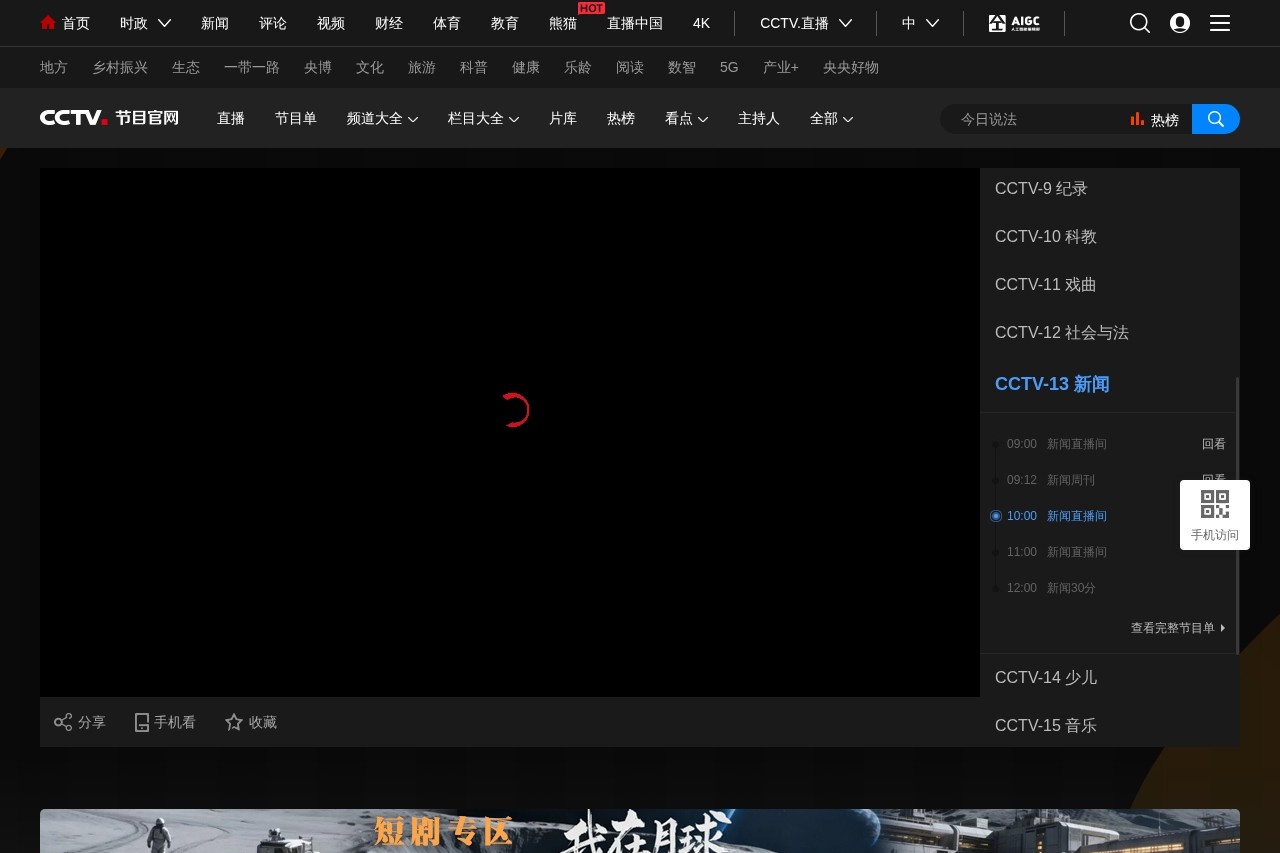Open 乡村振兴 sub-nav link
The image size is (1280, 853).
click(120, 67)
